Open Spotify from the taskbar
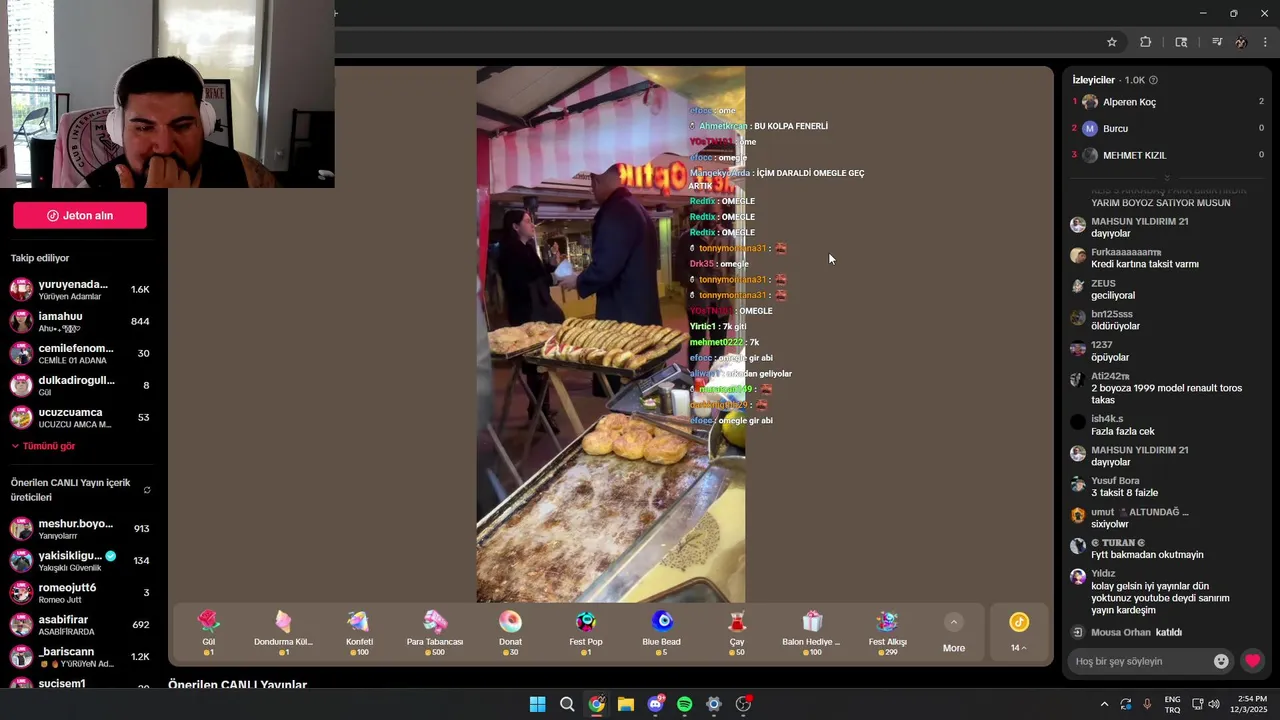This screenshot has height=720, width=1280. pos(684,704)
